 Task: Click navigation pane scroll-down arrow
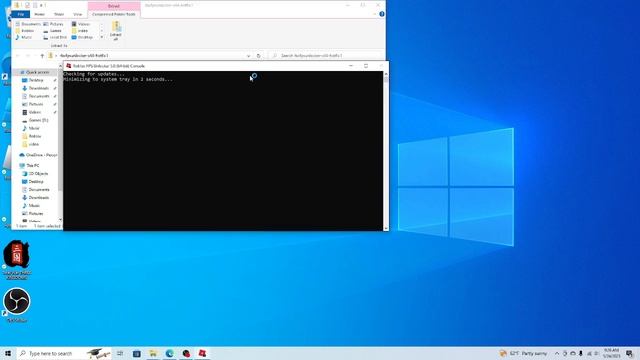click(60, 220)
